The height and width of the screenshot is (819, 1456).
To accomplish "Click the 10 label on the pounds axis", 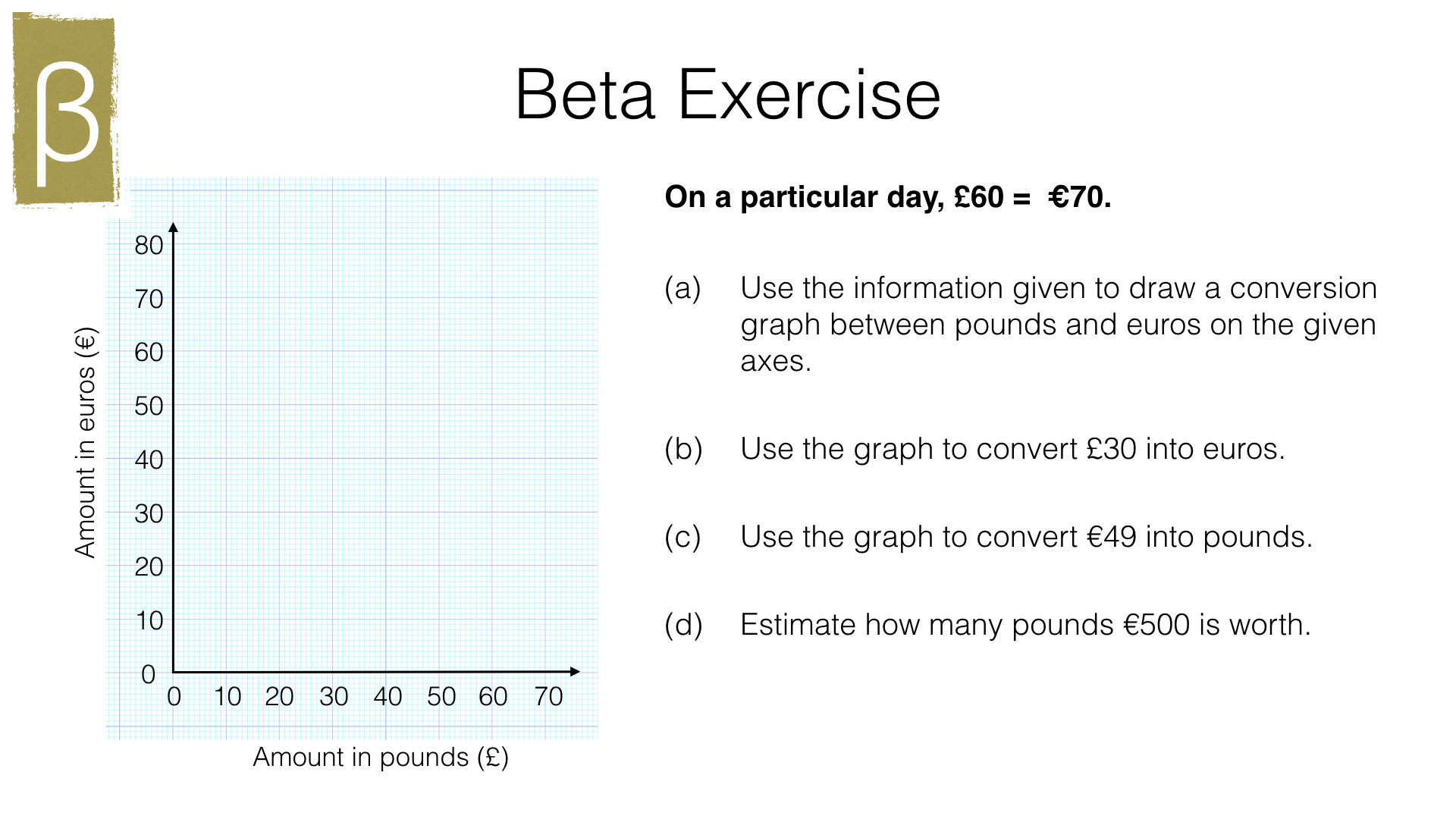I will [227, 696].
